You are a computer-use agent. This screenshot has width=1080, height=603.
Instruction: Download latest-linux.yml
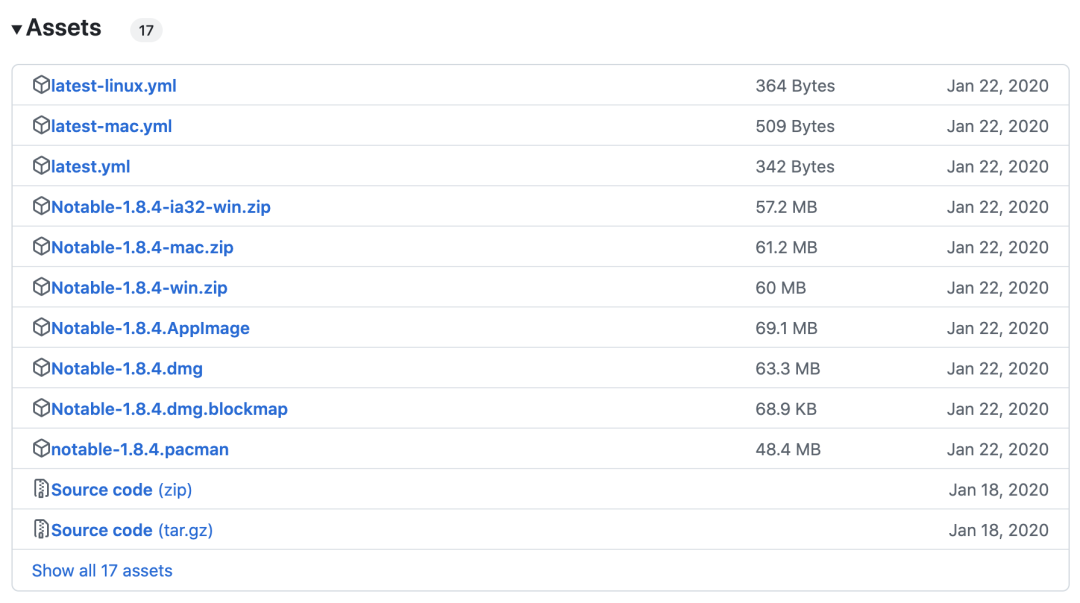[114, 85]
